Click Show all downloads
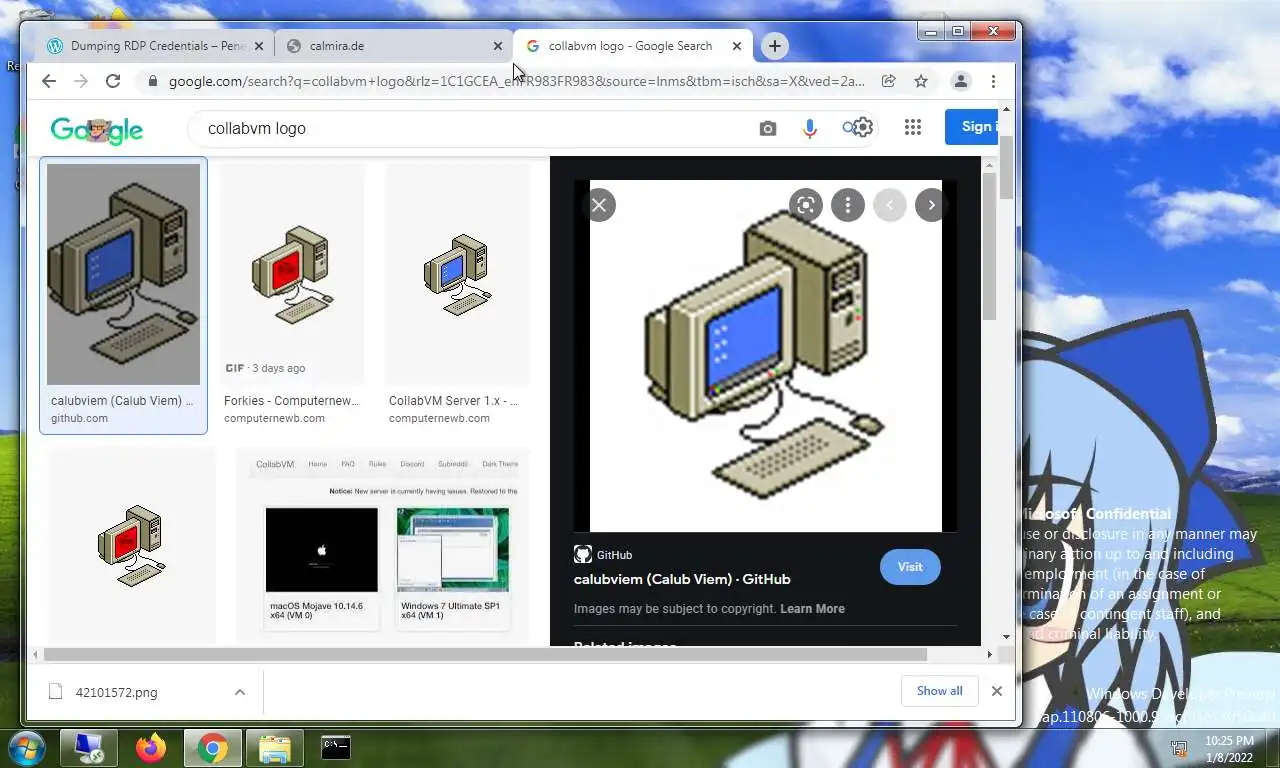Viewport: 1280px width, 768px height. [x=939, y=691]
